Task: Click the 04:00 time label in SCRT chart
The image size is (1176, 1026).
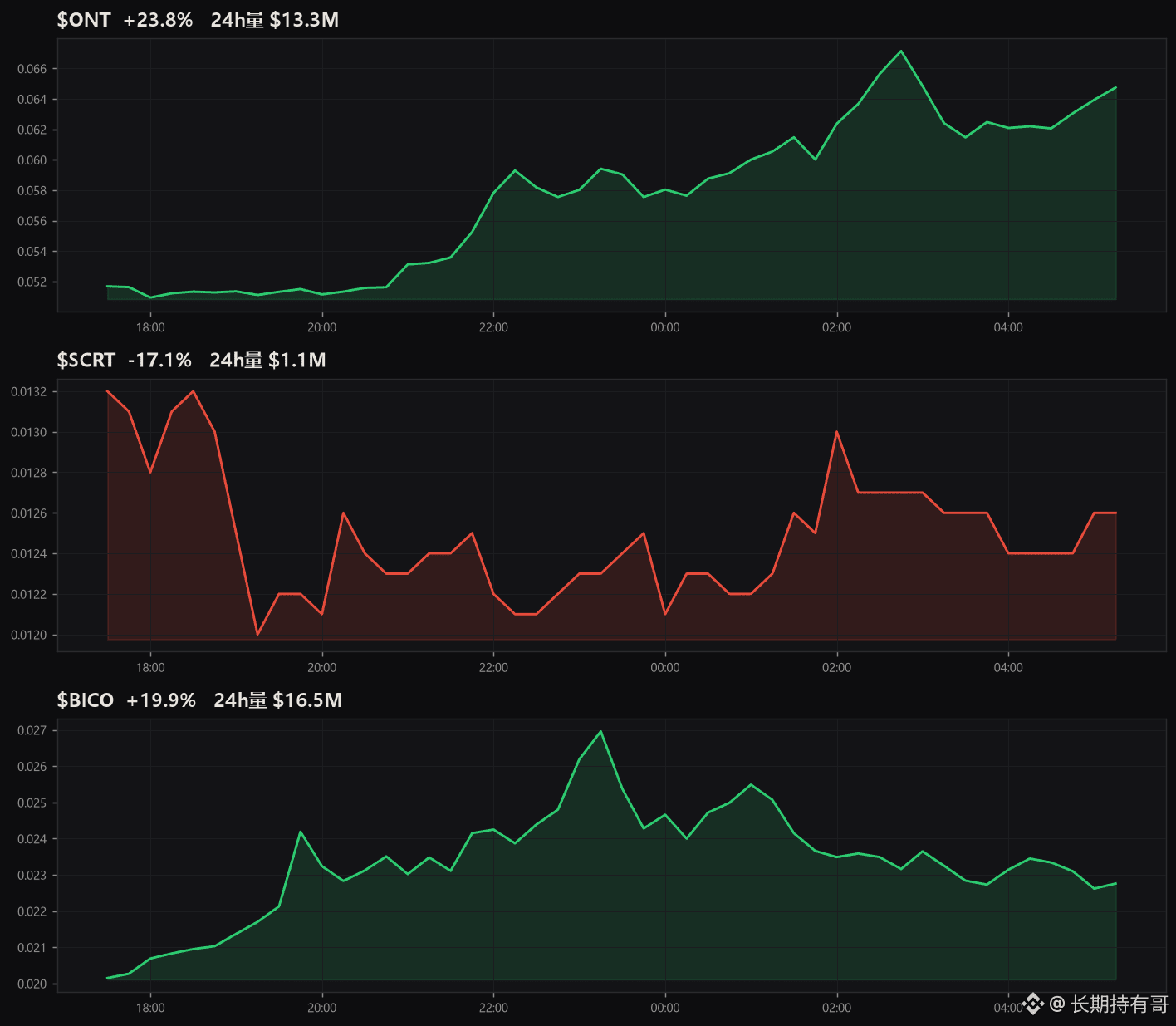Action: click(x=1008, y=668)
